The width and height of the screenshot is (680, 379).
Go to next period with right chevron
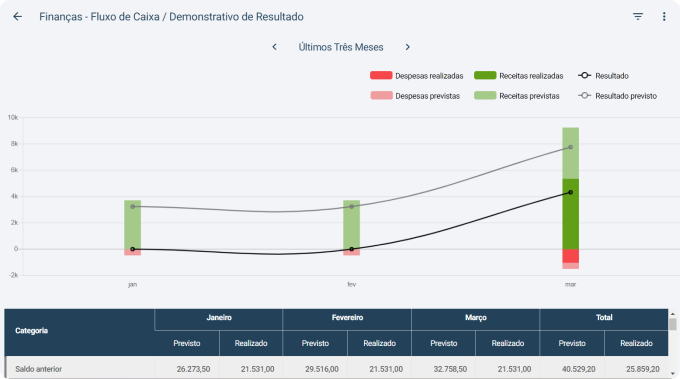(407, 47)
